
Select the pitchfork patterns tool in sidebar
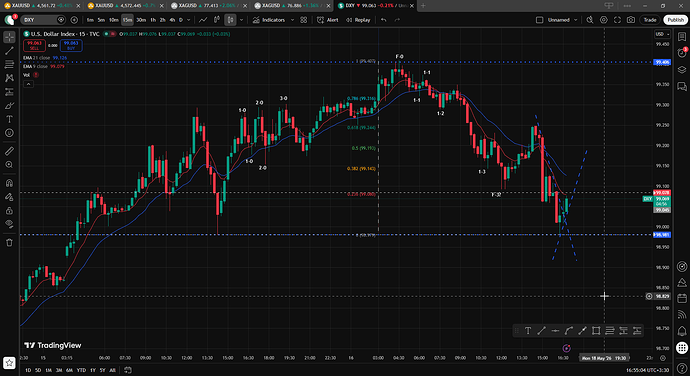(9, 78)
